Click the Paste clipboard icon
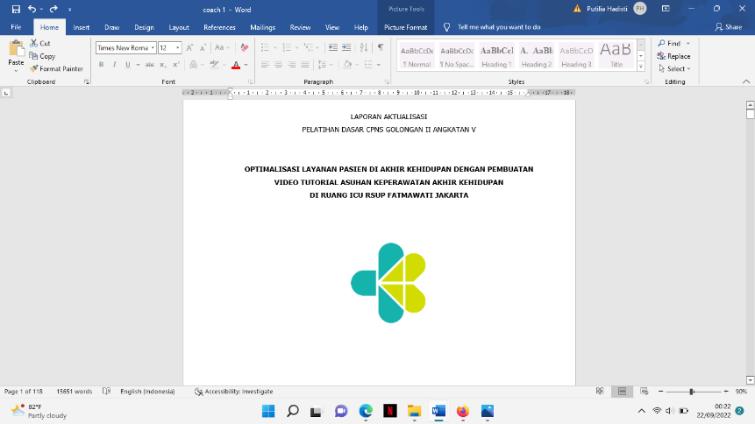755x424 pixels. tap(16, 49)
